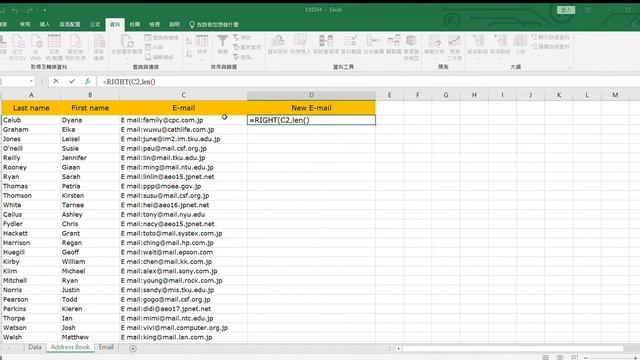Image resolution: width=640 pixels, height=360 pixels.
Task: Click the New E-mail header cell
Action: (x=311, y=108)
